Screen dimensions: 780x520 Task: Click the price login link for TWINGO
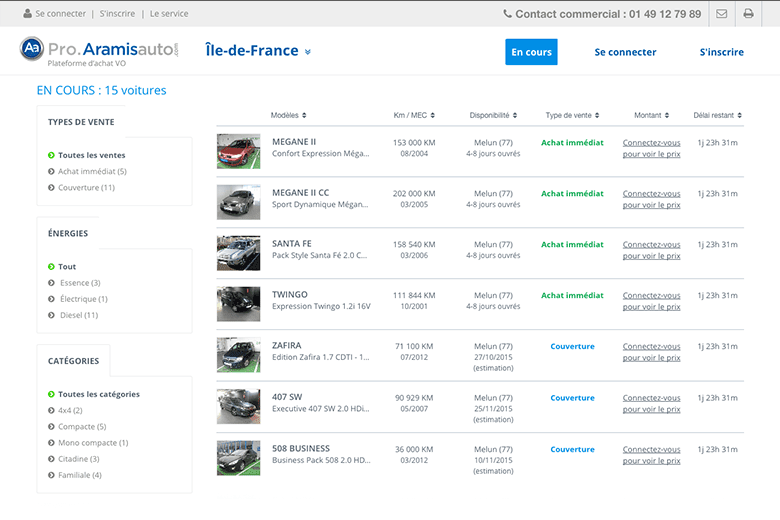click(651, 301)
